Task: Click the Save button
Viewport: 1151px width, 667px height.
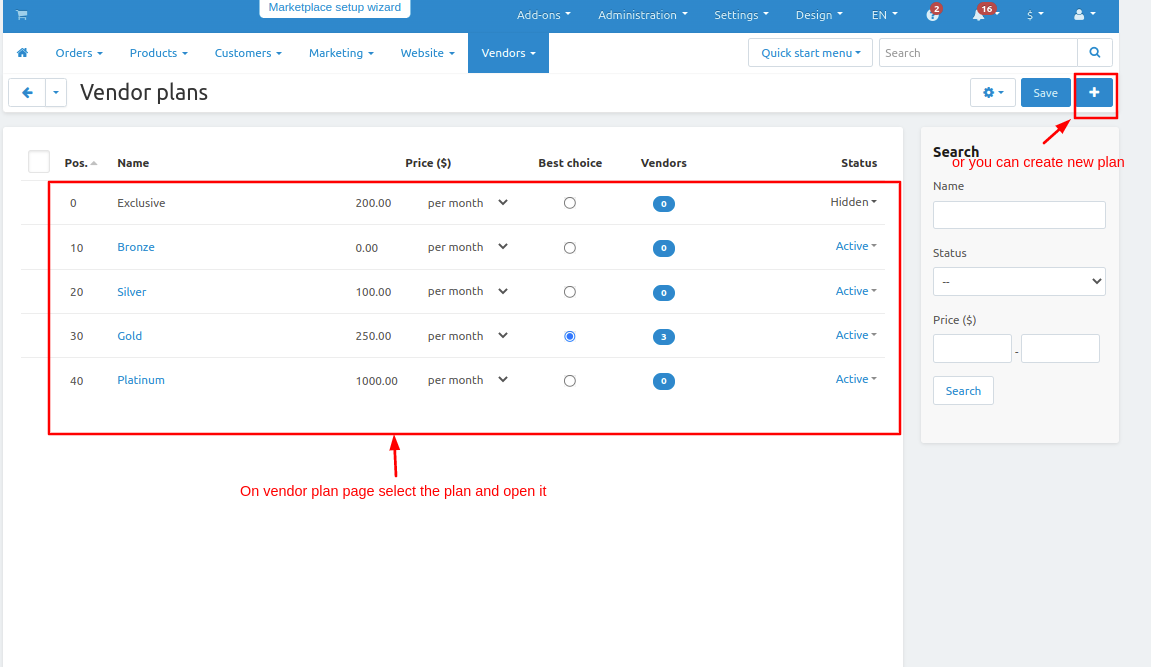Action: [1045, 93]
